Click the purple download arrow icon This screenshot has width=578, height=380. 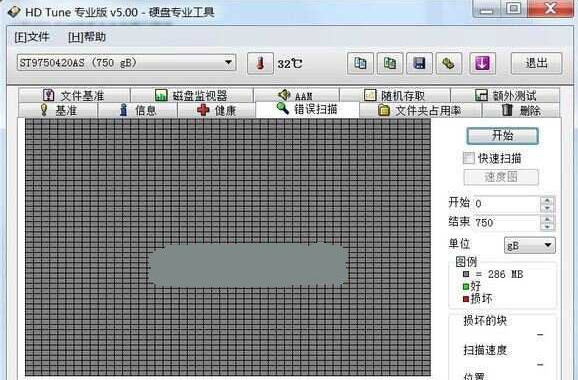tap(483, 63)
